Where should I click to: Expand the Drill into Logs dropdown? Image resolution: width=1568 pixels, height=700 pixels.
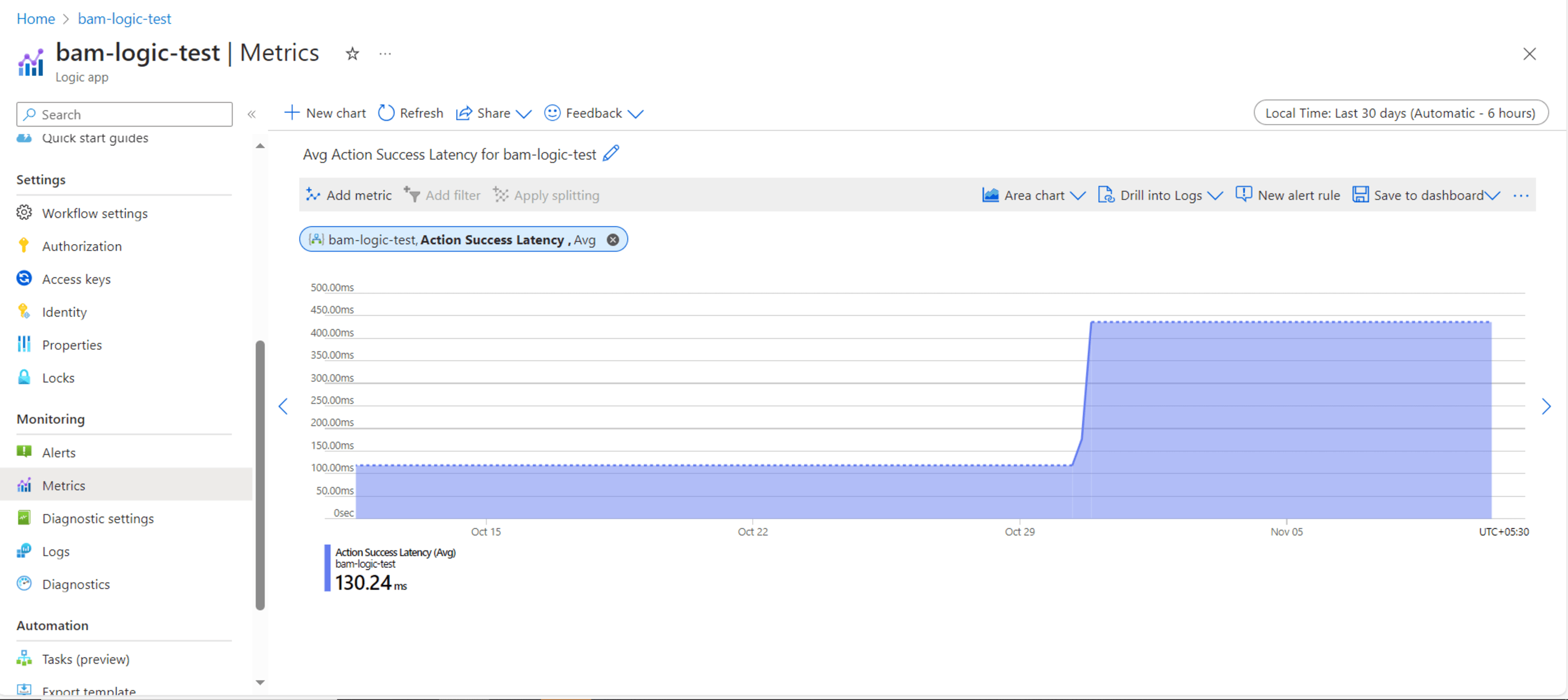[x=1217, y=195]
